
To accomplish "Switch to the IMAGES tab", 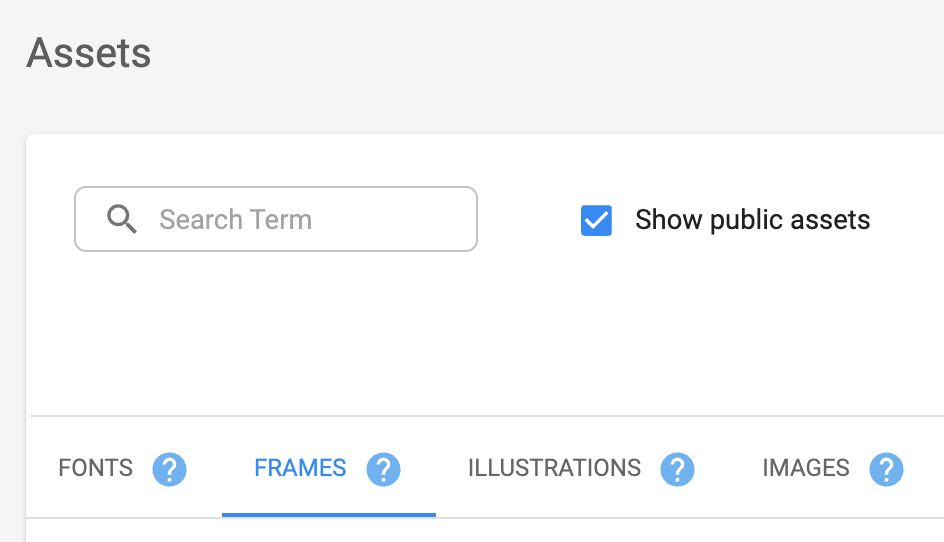I will pyautogui.click(x=806, y=468).
